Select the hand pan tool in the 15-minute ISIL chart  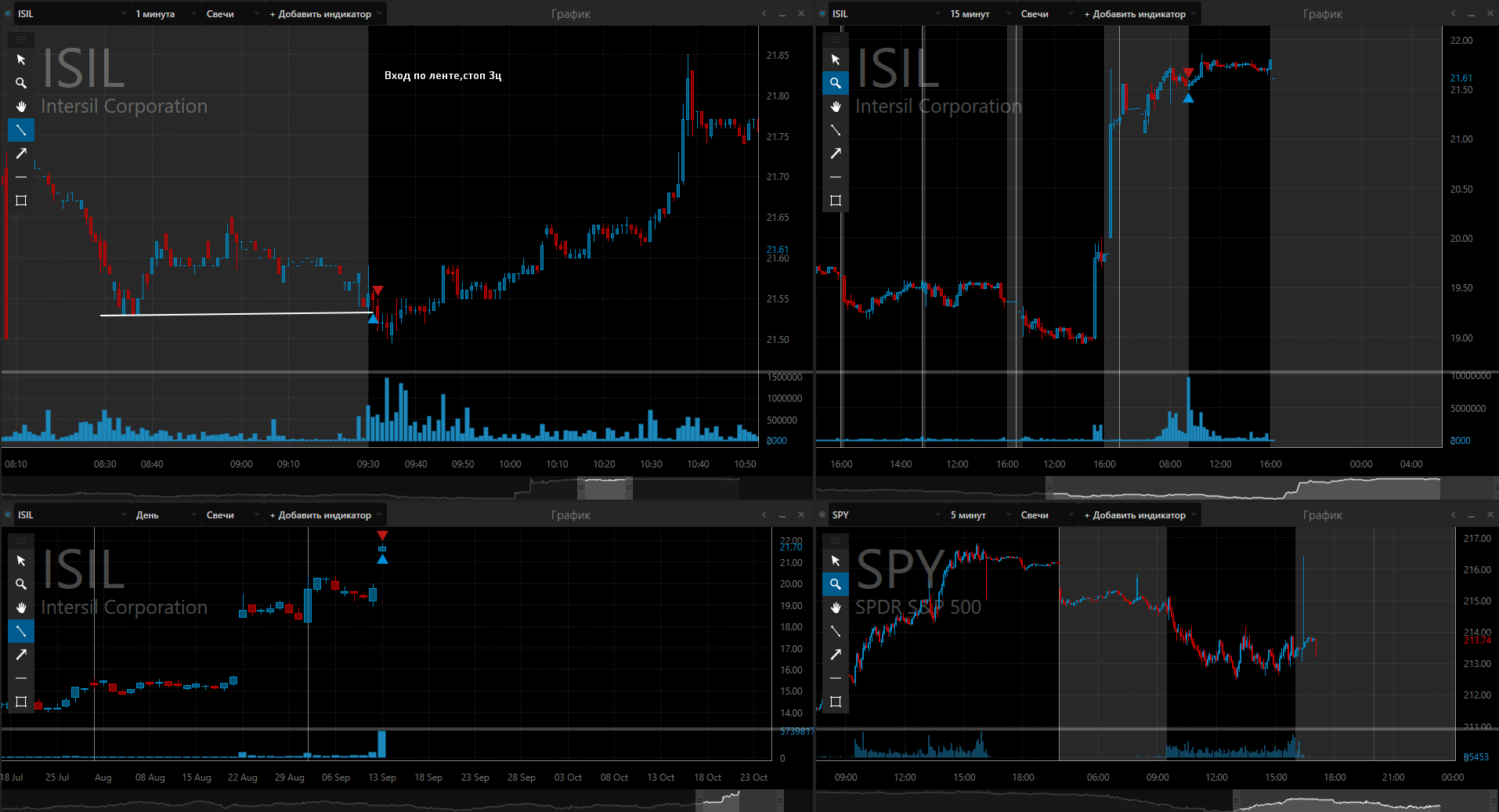[x=836, y=106]
